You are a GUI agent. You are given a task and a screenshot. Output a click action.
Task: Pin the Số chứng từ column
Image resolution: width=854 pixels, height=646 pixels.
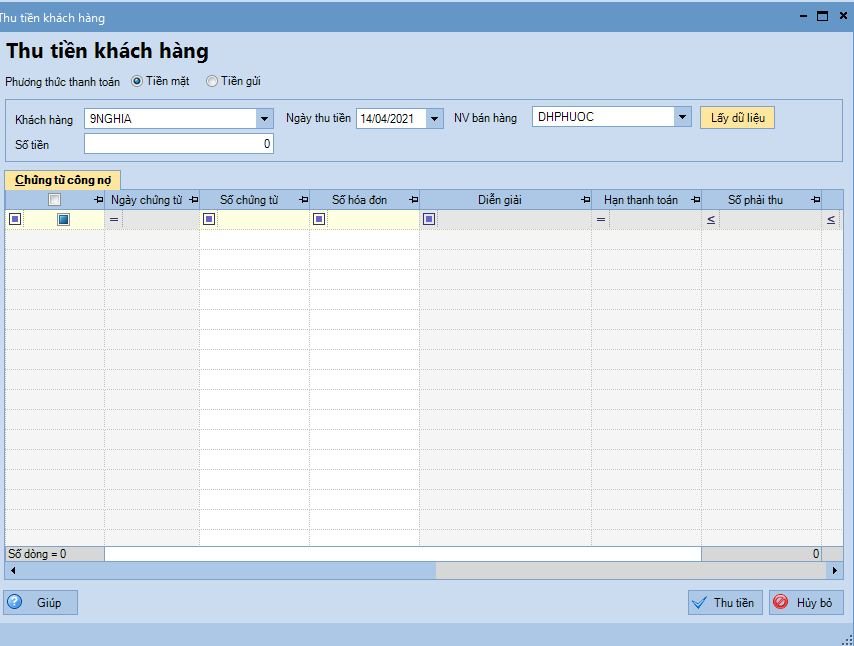[304, 200]
